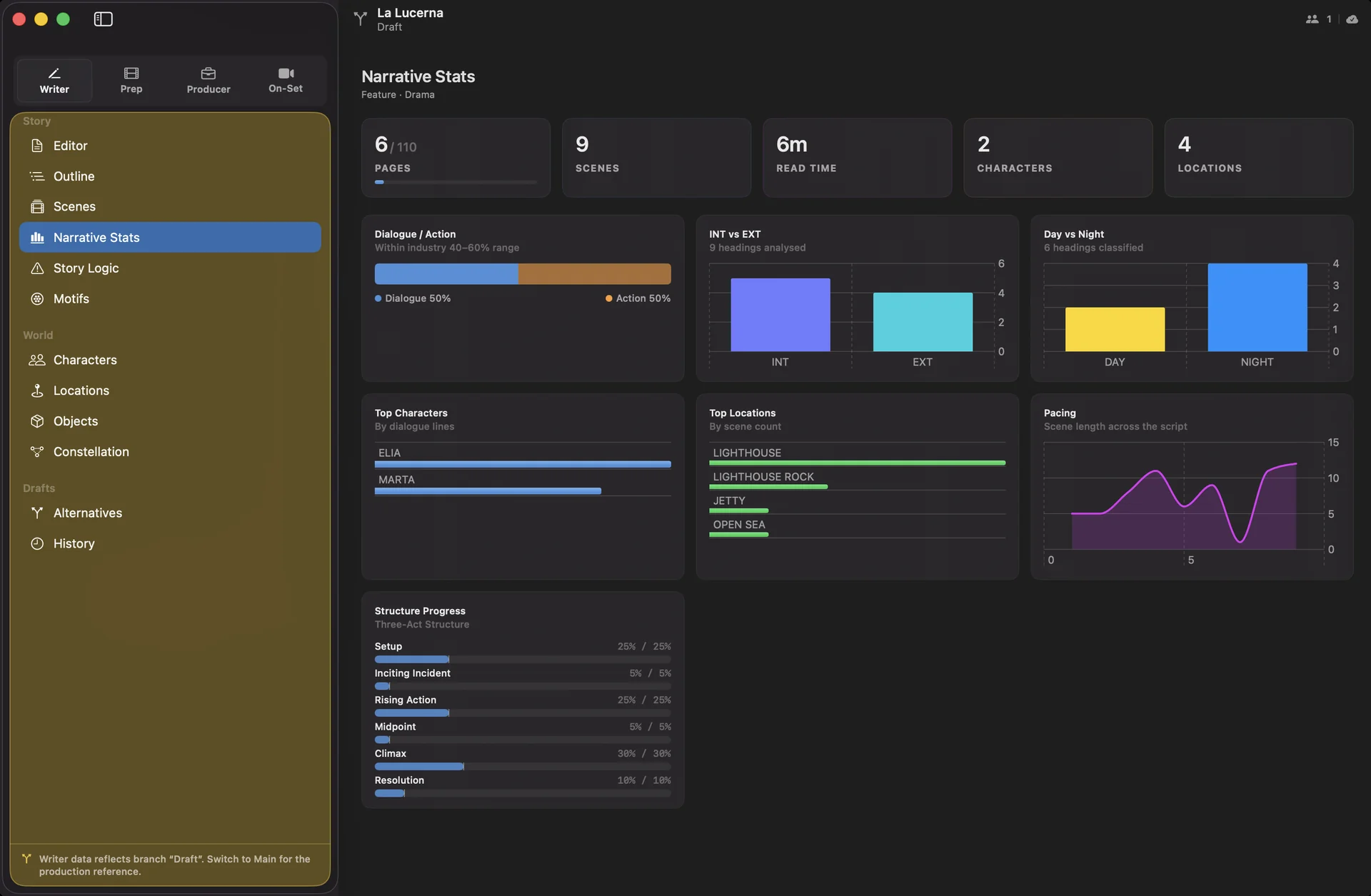
Task: Open the Editor page icon
Action: tap(37, 146)
